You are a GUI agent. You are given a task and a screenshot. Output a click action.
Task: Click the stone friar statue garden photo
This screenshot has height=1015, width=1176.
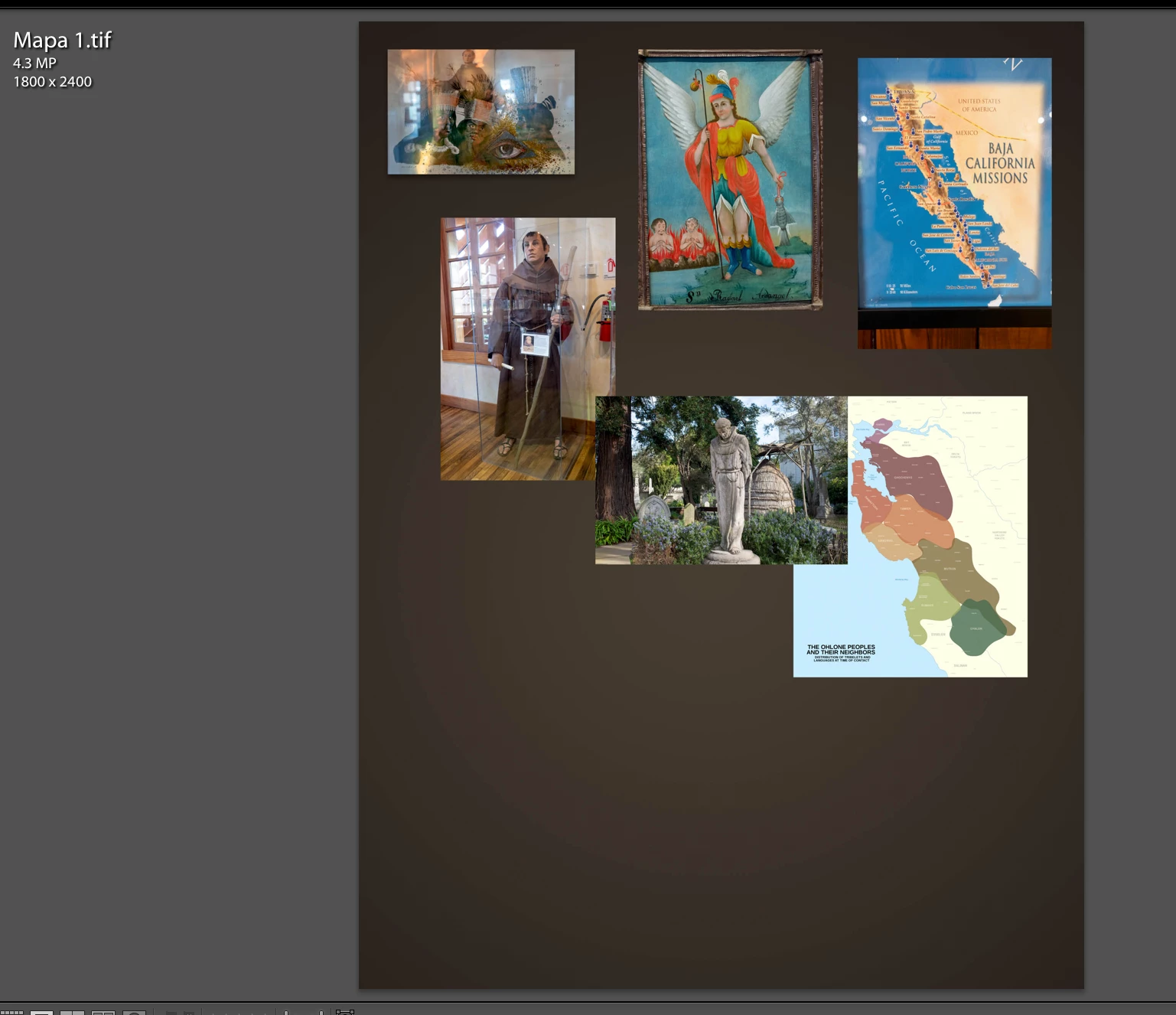pyautogui.click(x=721, y=480)
